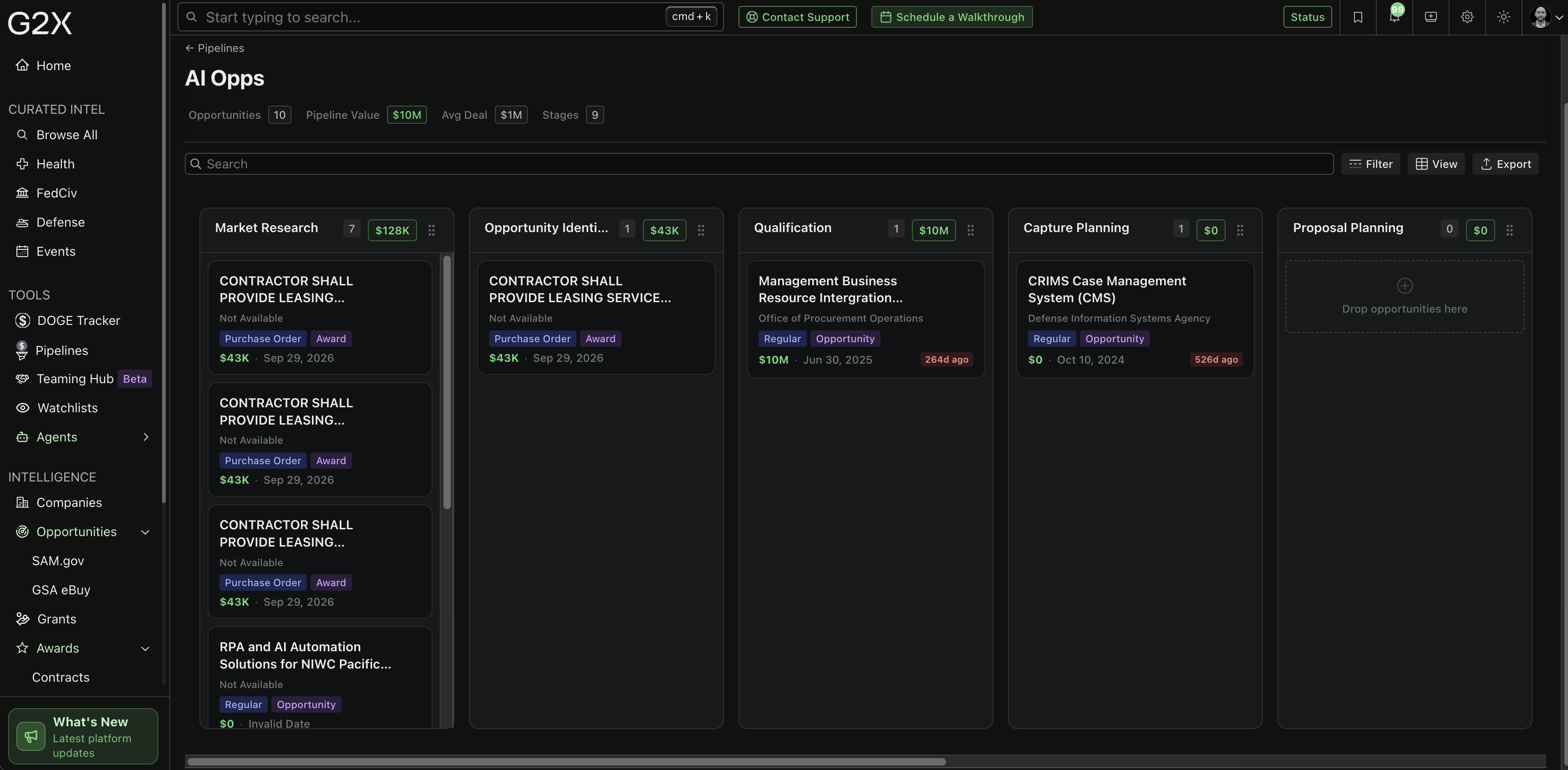
Task: Toggle light/dark theme sun icon
Action: [x=1503, y=17]
